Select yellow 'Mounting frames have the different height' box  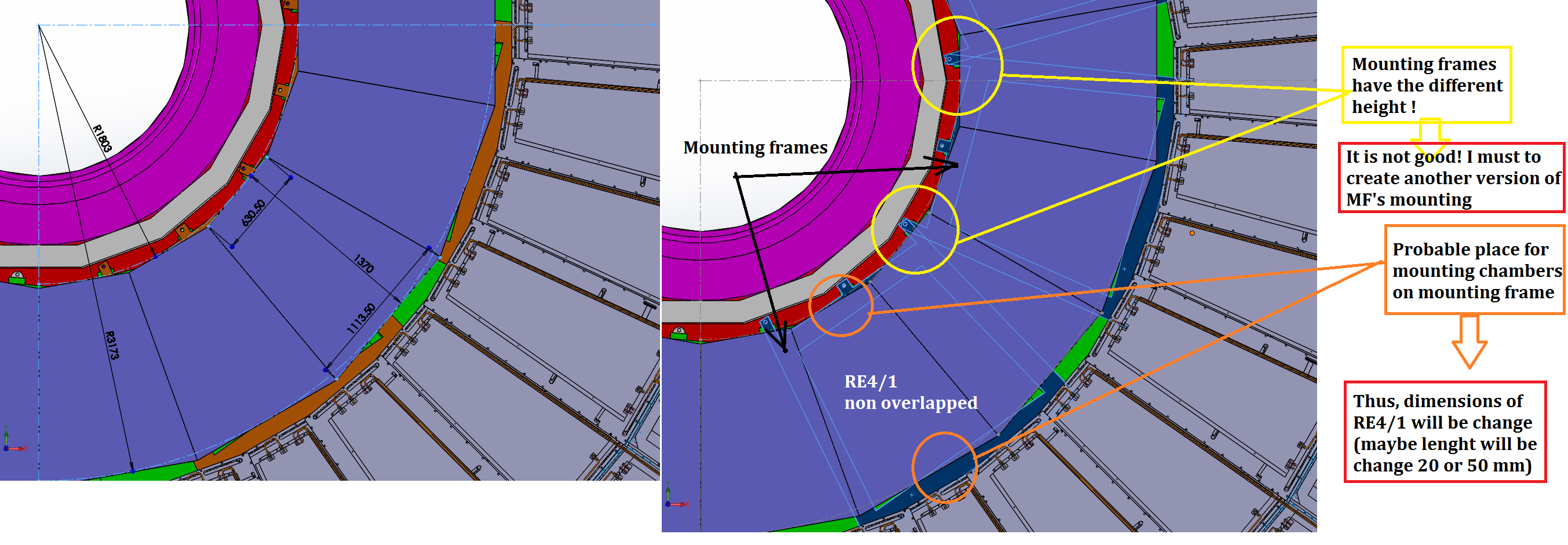point(1425,85)
